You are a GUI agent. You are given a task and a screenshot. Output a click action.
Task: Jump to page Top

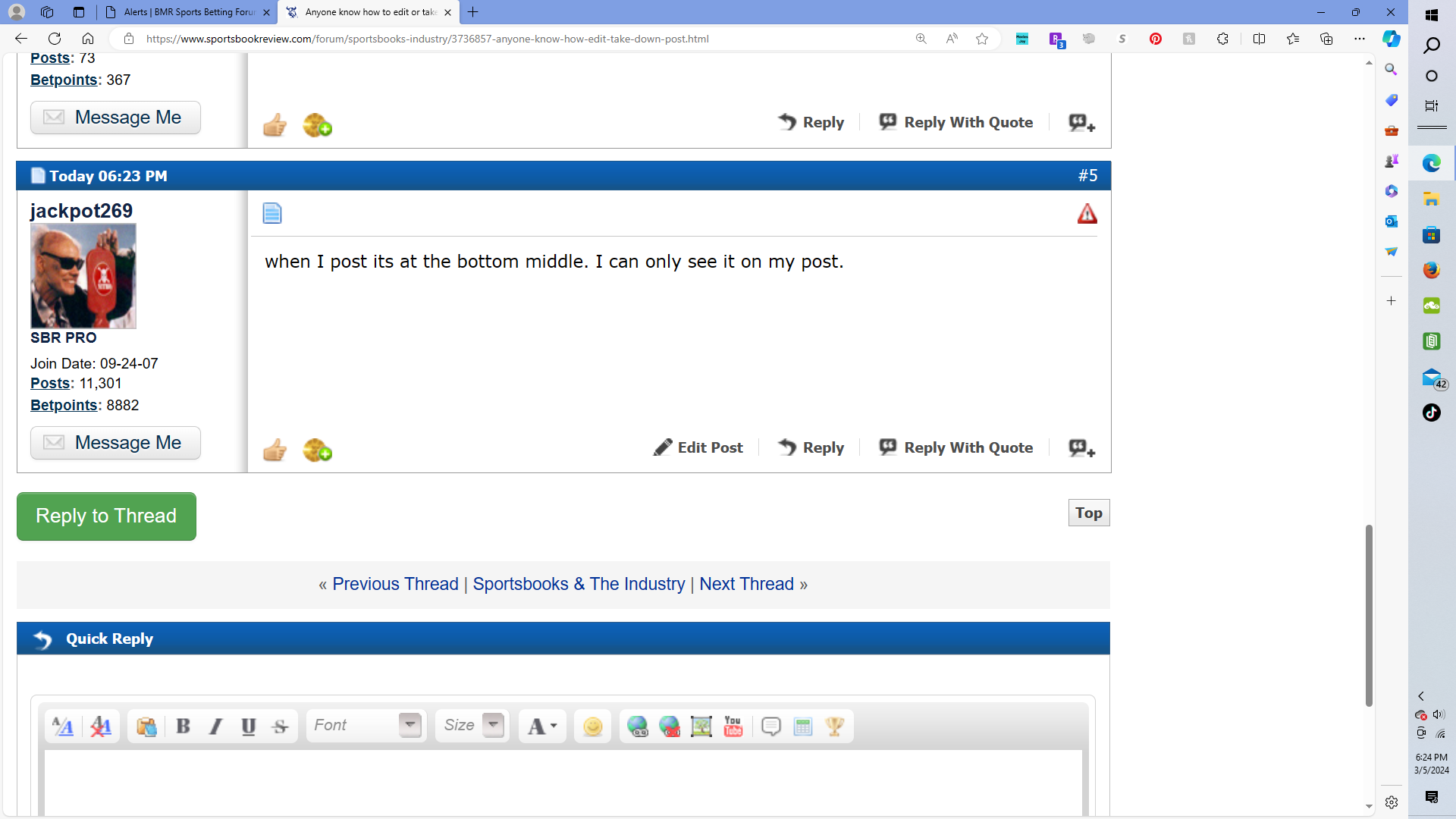click(x=1089, y=513)
